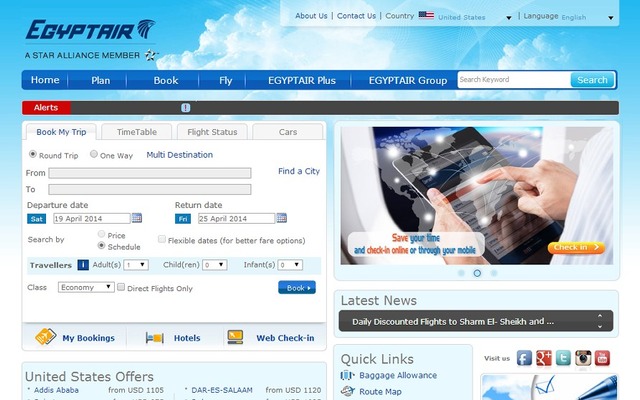Image resolution: width=640 pixels, height=400 pixels.
Task: Switch to the Flight Status tab
Action: (212, 132)
